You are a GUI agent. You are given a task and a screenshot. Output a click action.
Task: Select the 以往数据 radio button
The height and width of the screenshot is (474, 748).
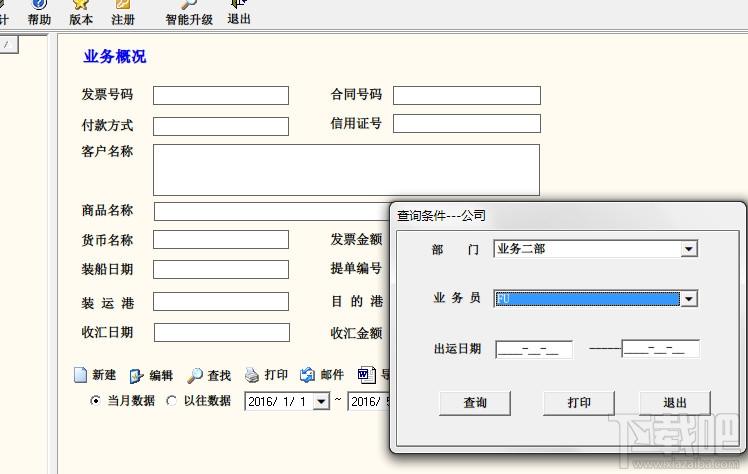coord(171,401)
